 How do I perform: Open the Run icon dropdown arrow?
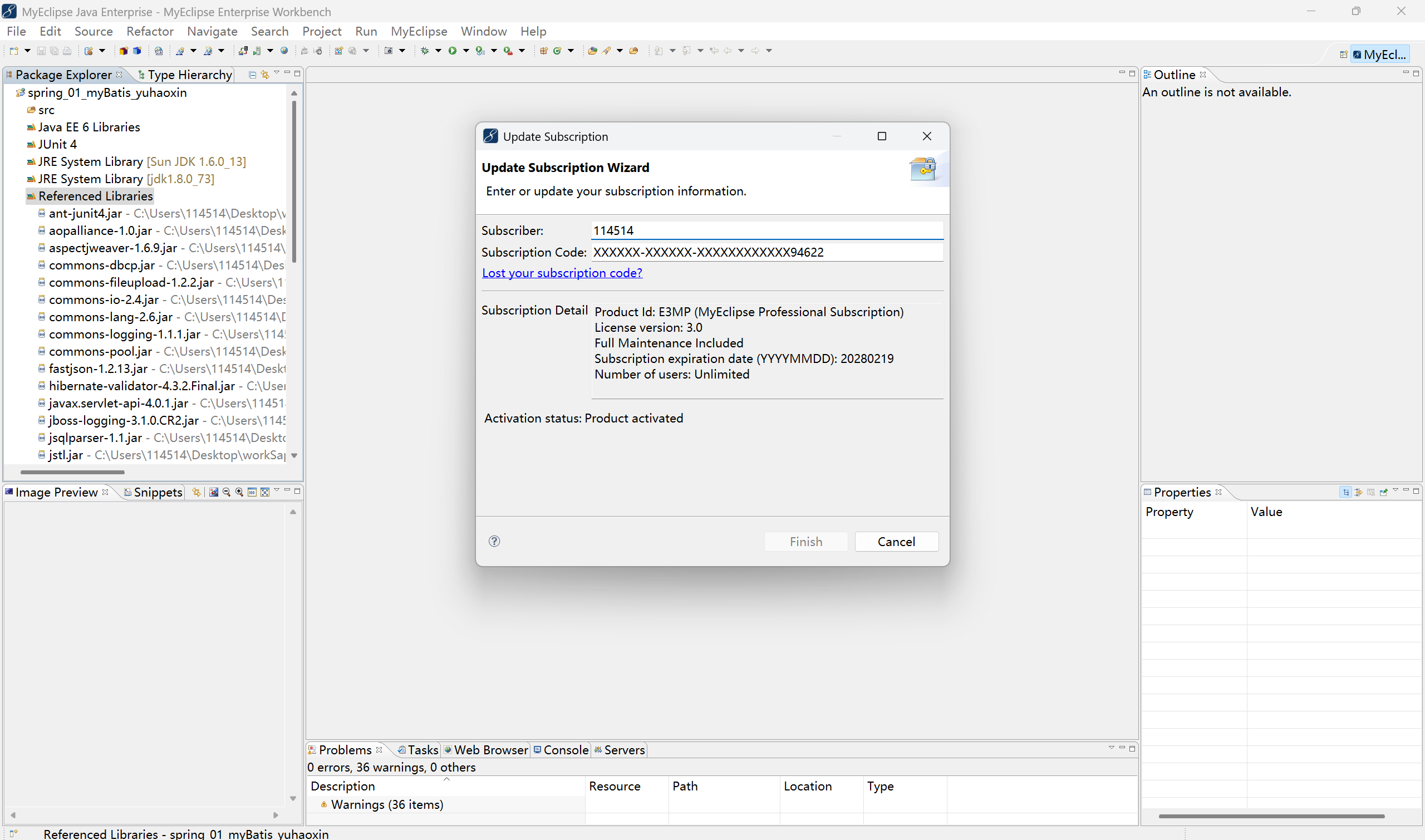click(466, 51)
